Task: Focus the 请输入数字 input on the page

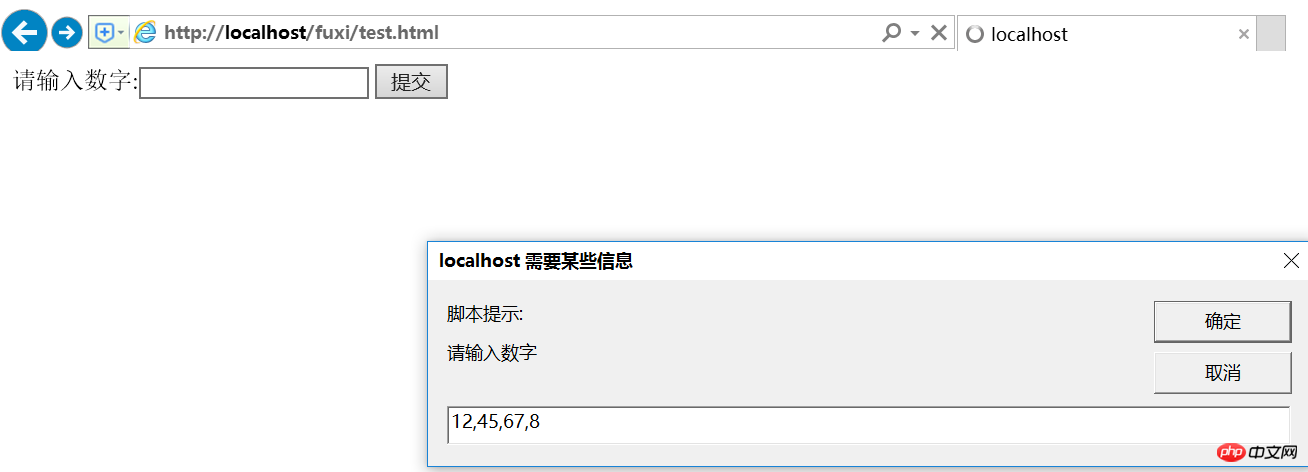Action: click(254, 83)
